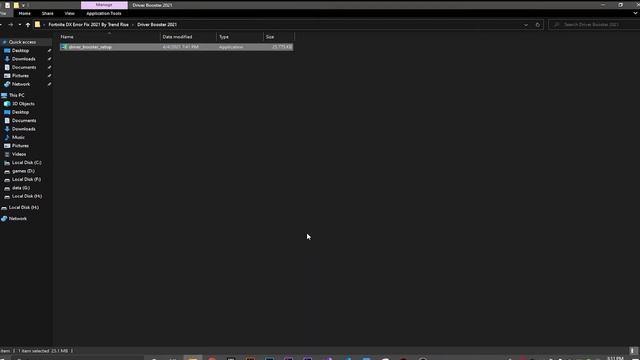Open recent locations dropdown arrow
The image size is (640, 360).
(20, 25)
